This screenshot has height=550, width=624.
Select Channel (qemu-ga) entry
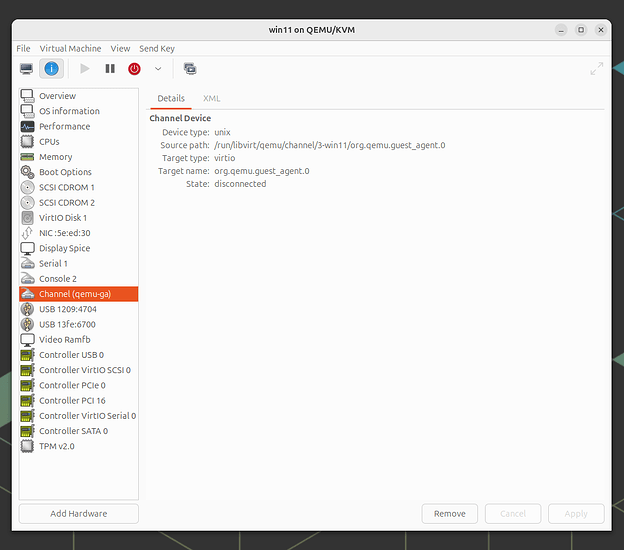[79, 294]
